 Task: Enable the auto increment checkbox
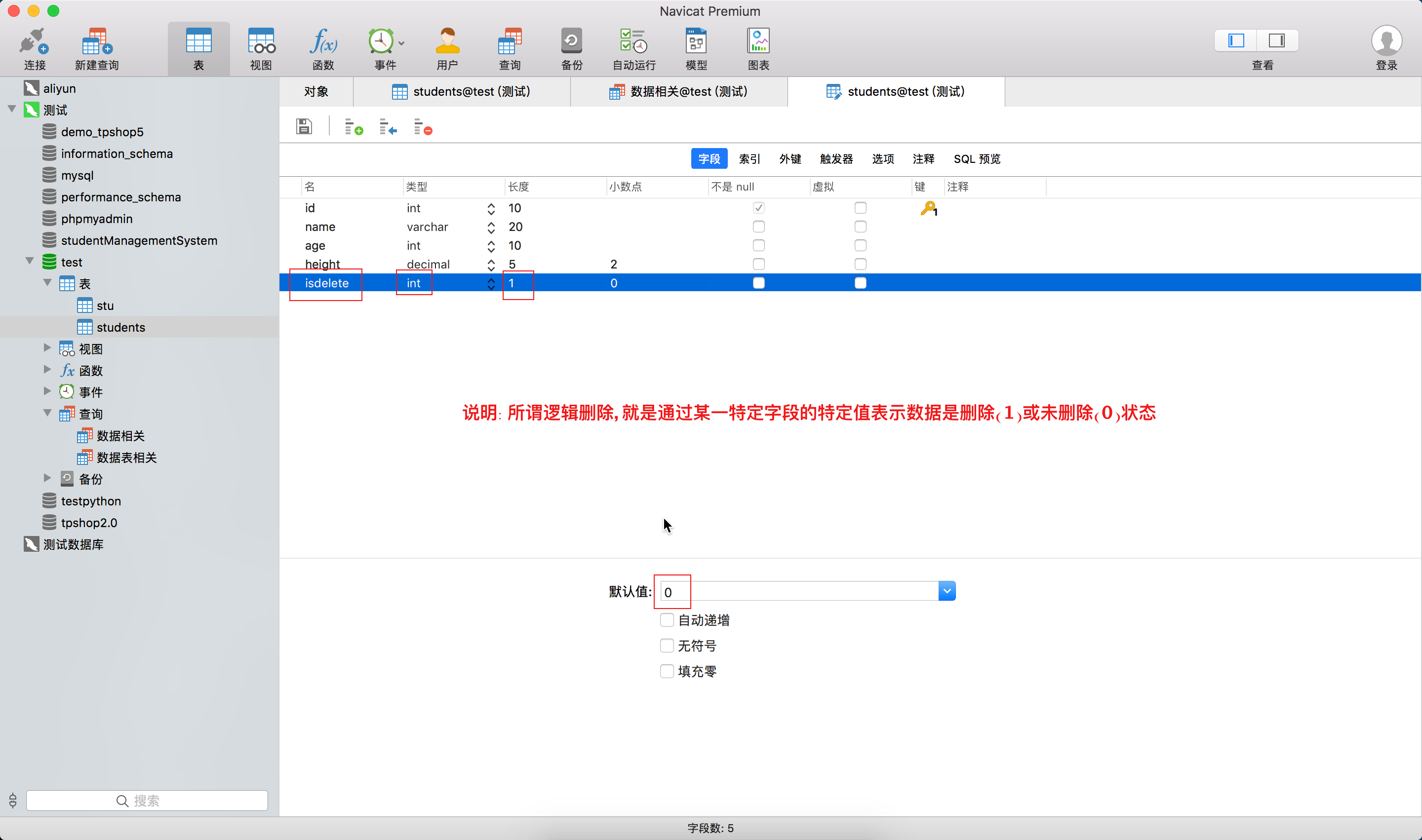667,620
